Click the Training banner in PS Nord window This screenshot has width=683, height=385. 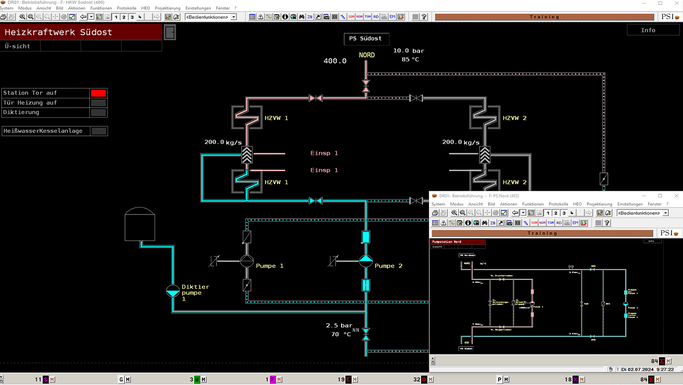click(x=542, y=233)
